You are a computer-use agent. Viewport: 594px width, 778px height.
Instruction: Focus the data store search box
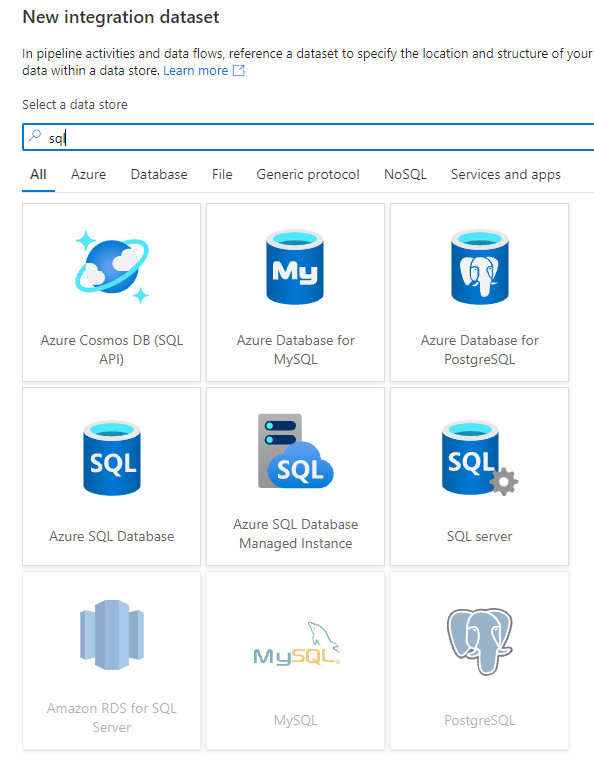(308, 137)
